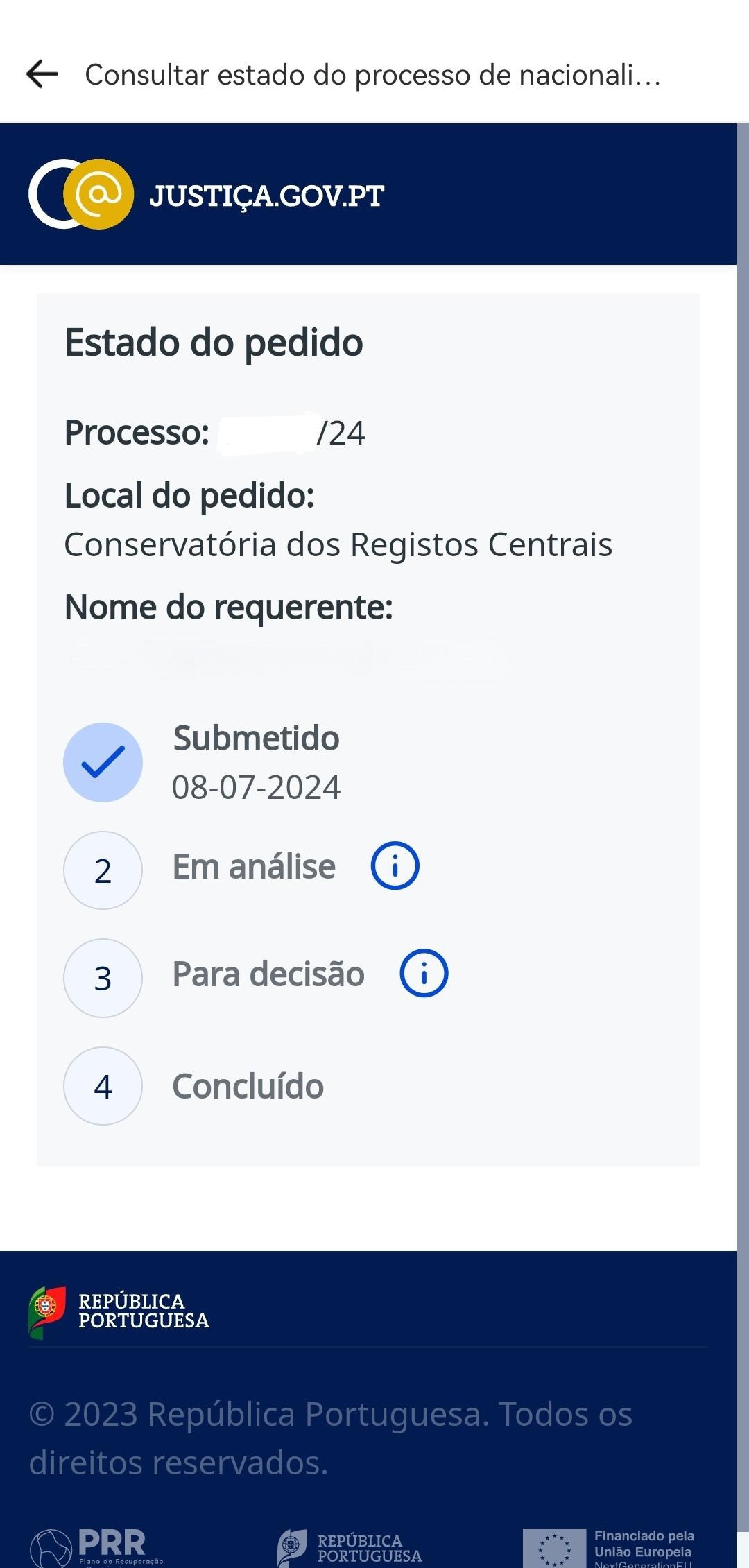Click the Concluído status label
749x1568 pixels.
tap(248, 1086)
